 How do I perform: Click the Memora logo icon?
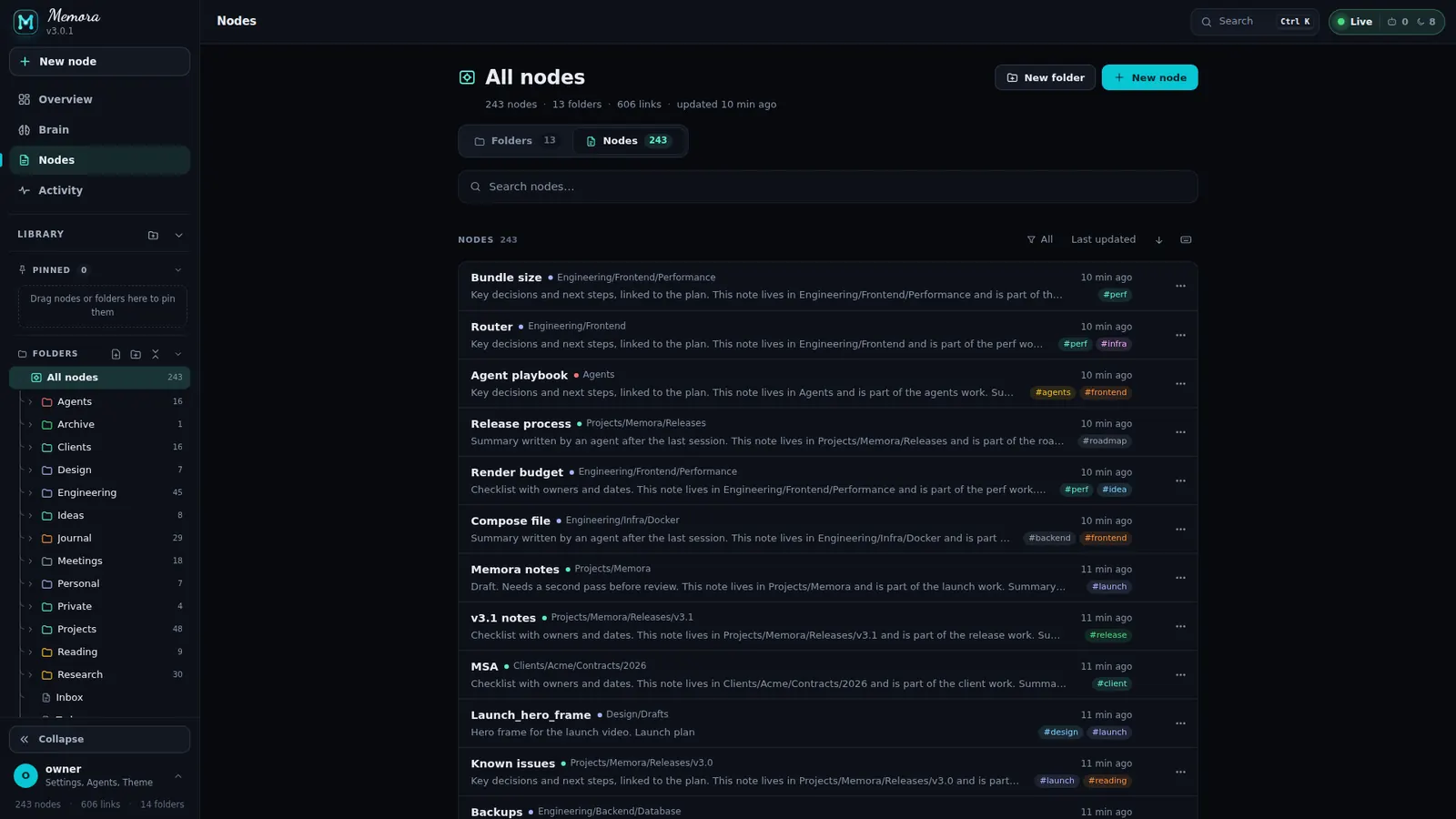(x=25, y=21)
